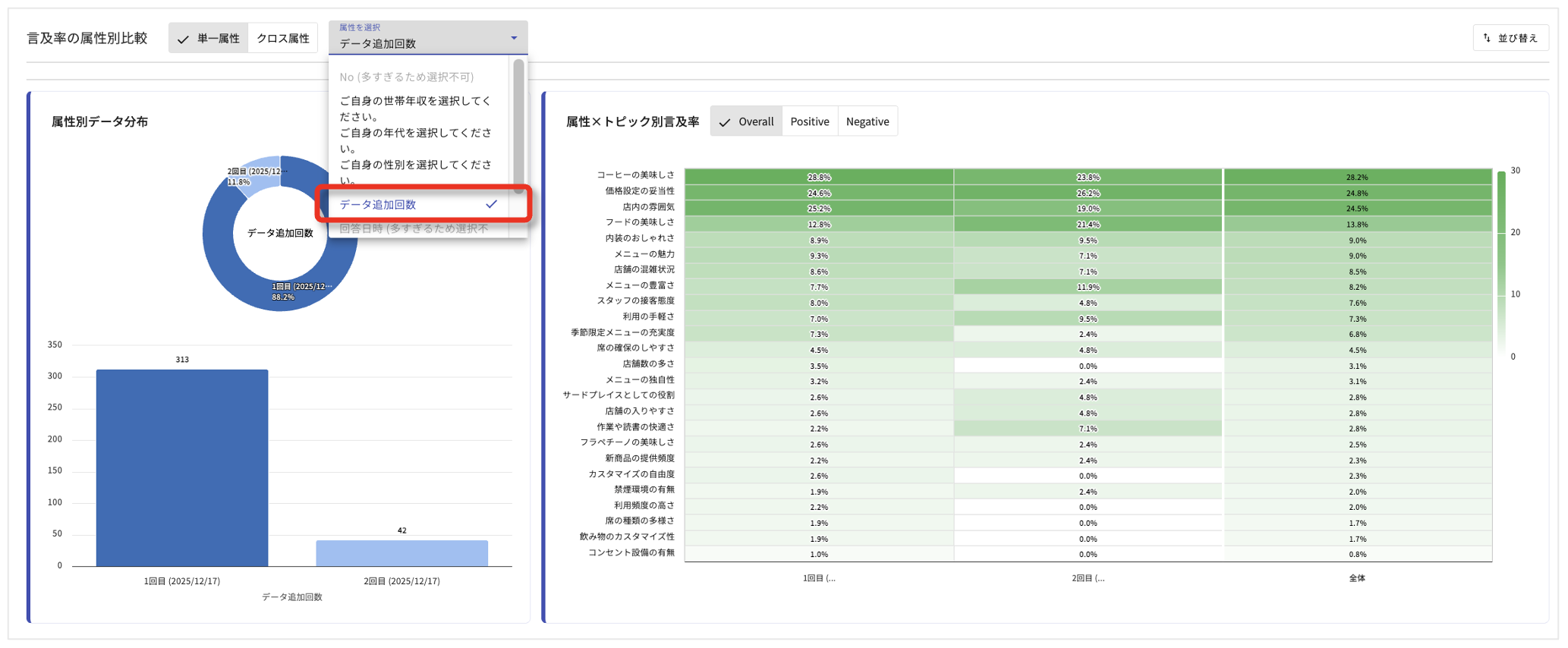Click the green heatmap color scale bar
Image resolution: width=1568 pixels, height=648 pixels.
[x=1501, y=262]
